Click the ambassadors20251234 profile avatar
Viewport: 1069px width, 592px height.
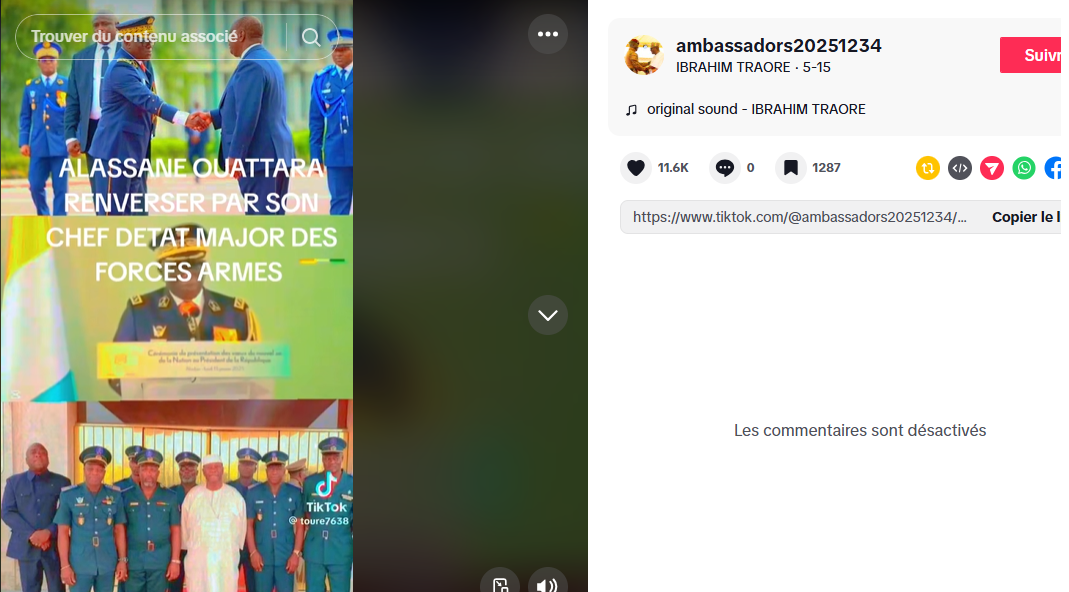[644, 55]
